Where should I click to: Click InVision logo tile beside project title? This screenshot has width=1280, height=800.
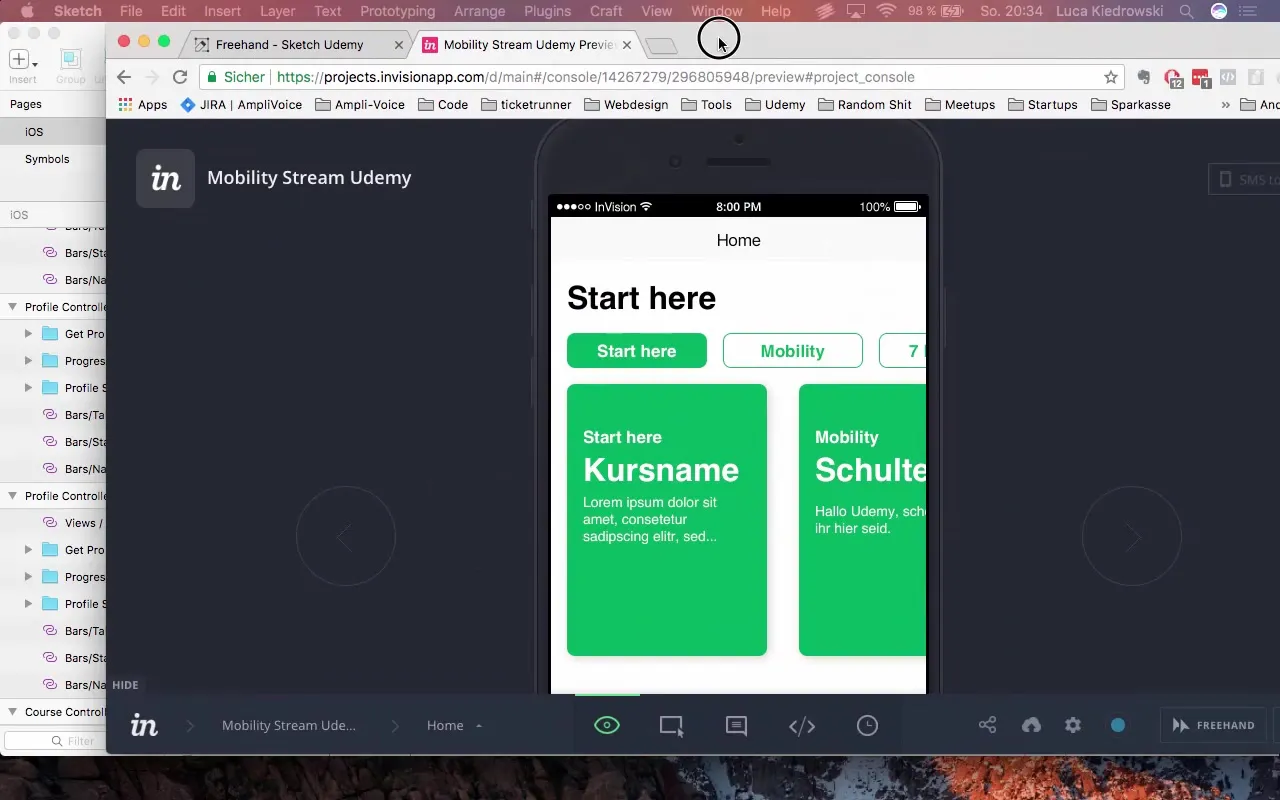(165, 178)
